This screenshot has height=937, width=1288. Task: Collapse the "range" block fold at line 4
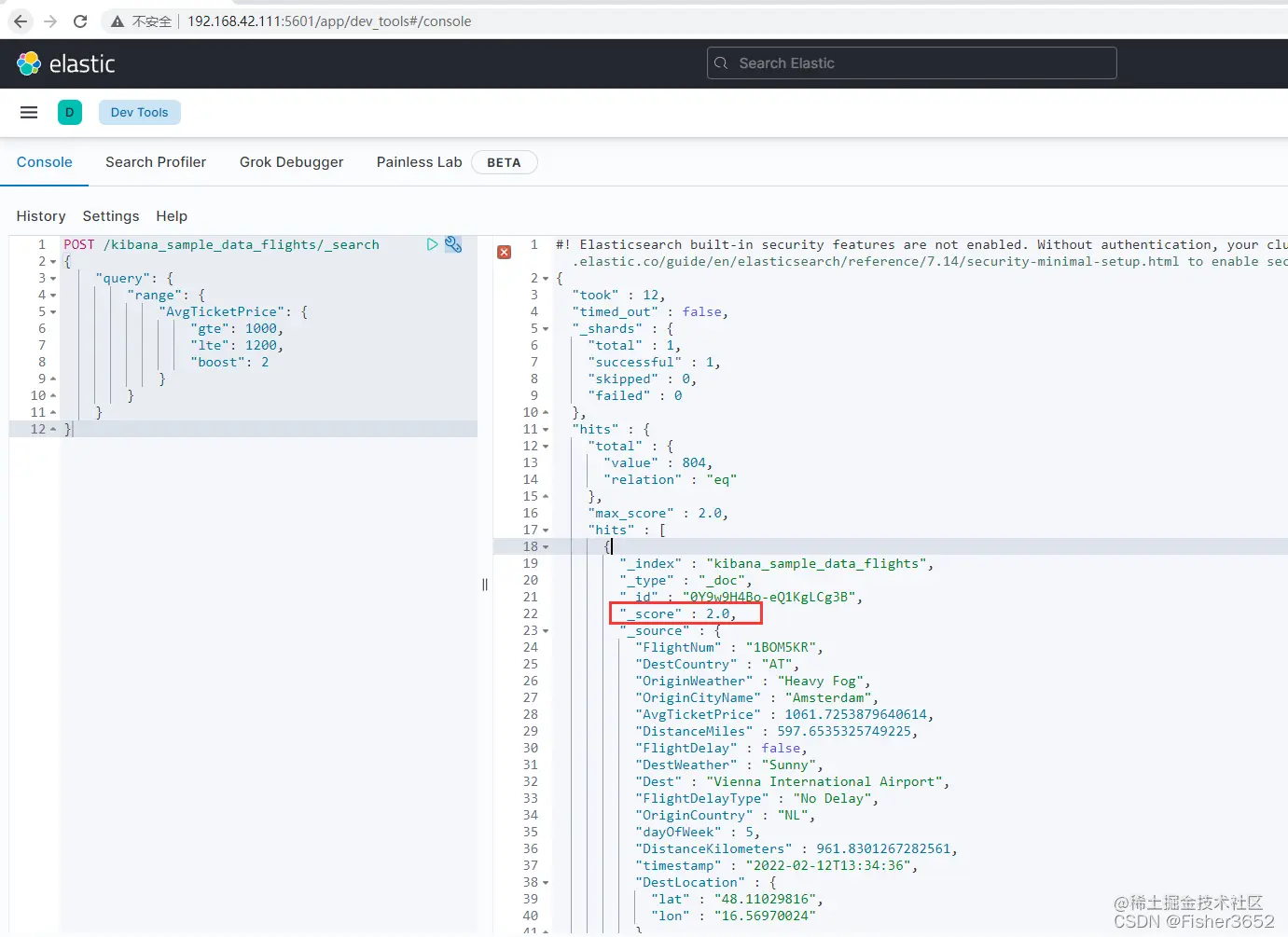click(x=53, y=296)
